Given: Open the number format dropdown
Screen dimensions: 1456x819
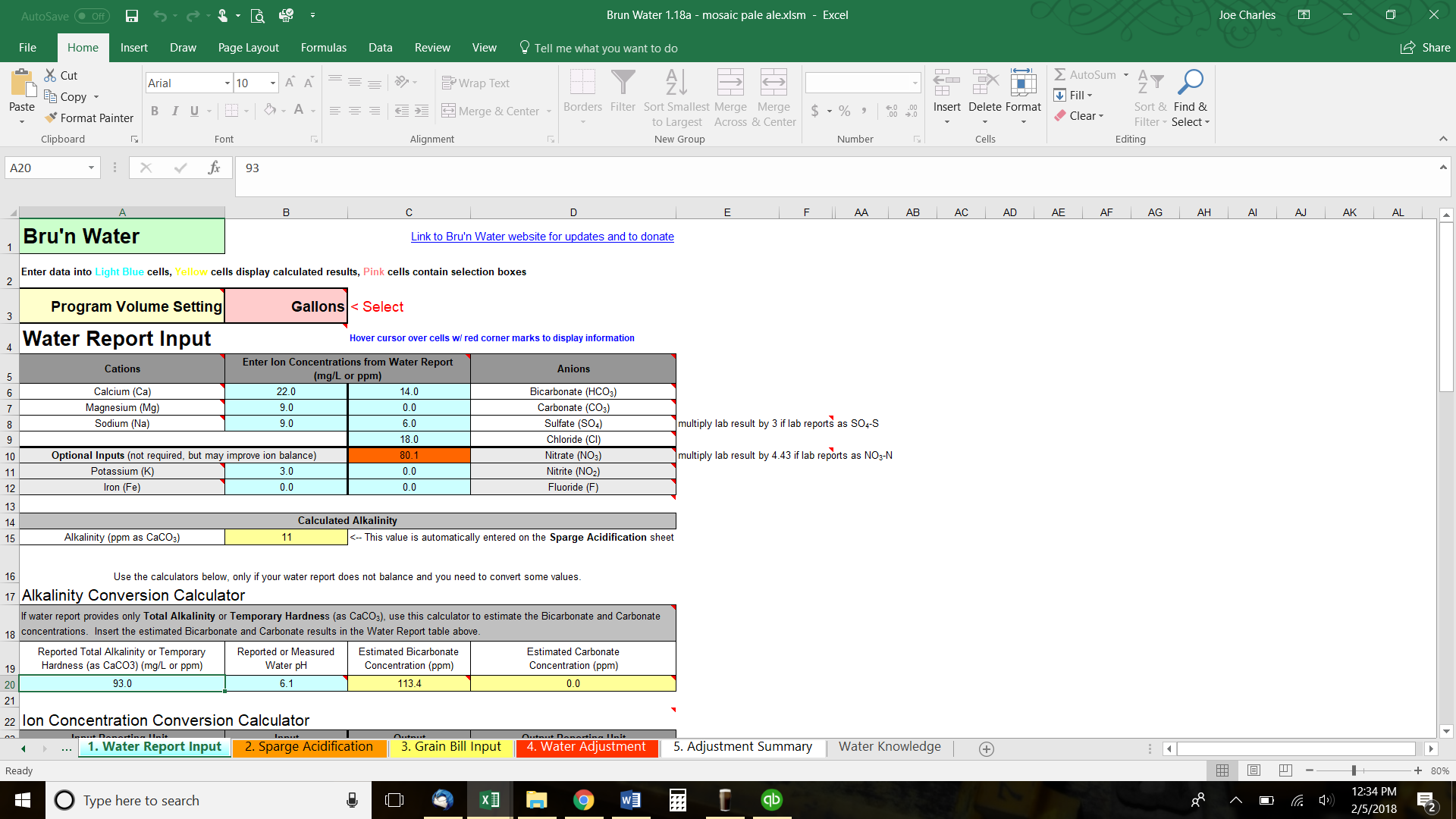Looking at the screenshot, I should point(915,83).
